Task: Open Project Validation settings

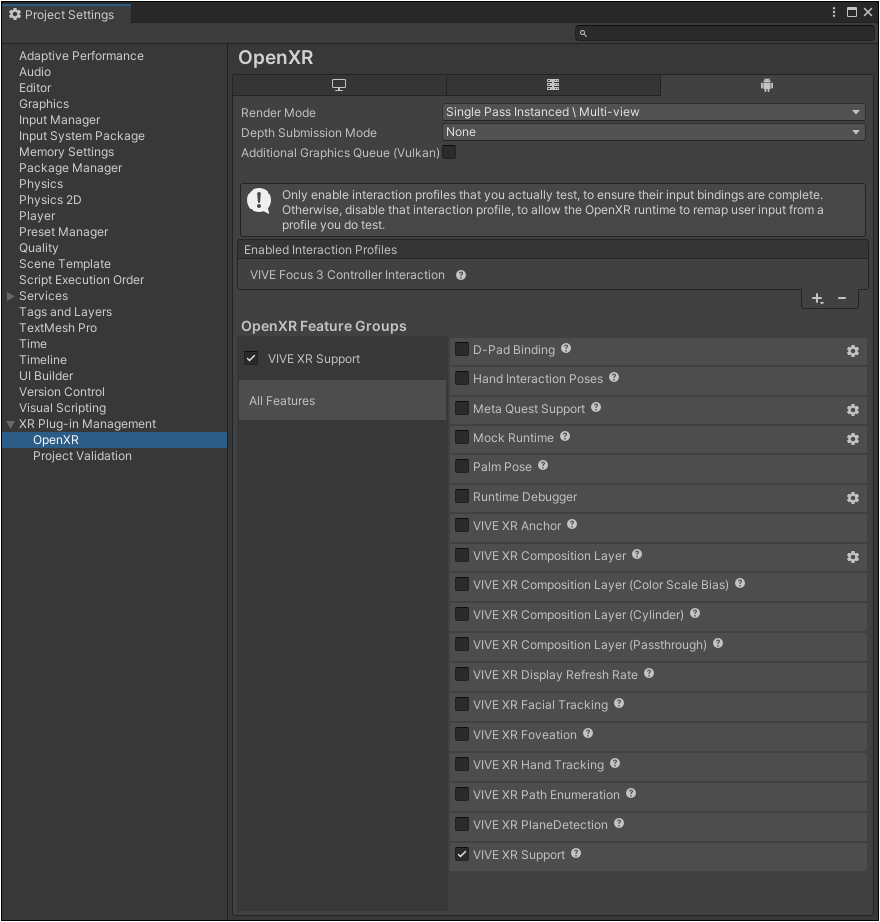Action: pyautogui.click(x=82, y=456)
